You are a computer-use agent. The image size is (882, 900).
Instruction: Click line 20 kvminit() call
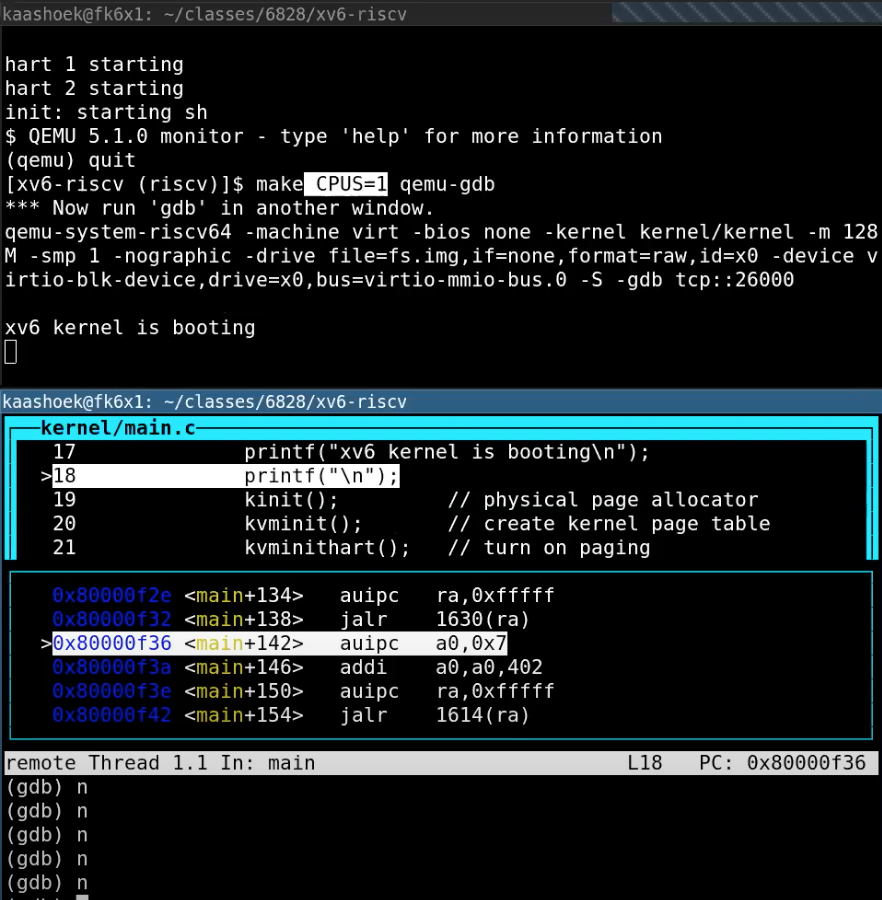point(303,524)
